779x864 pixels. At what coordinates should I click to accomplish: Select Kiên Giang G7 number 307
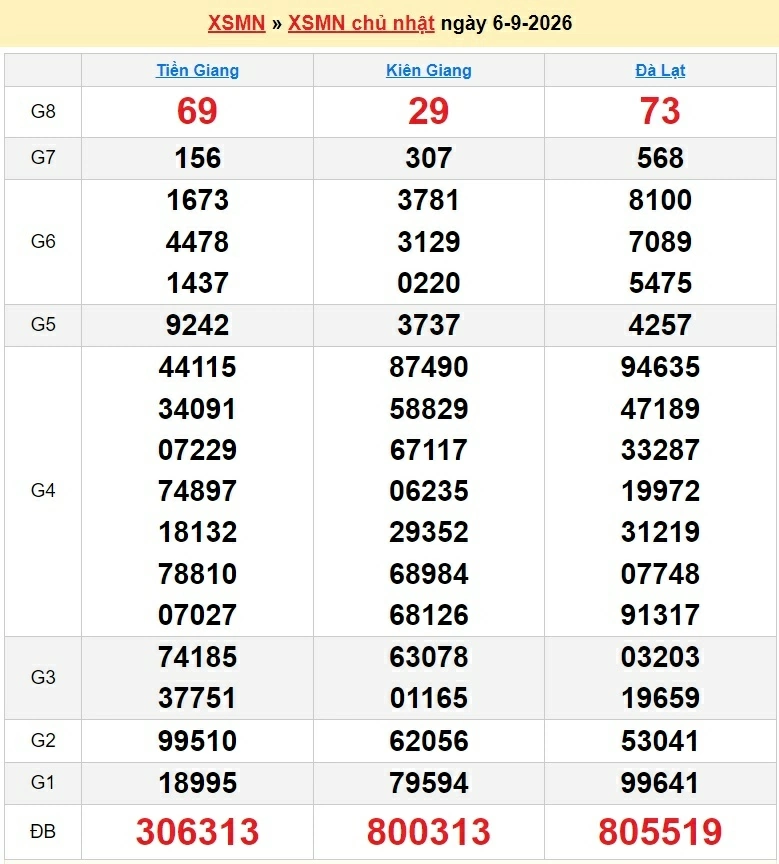(429, 158)
